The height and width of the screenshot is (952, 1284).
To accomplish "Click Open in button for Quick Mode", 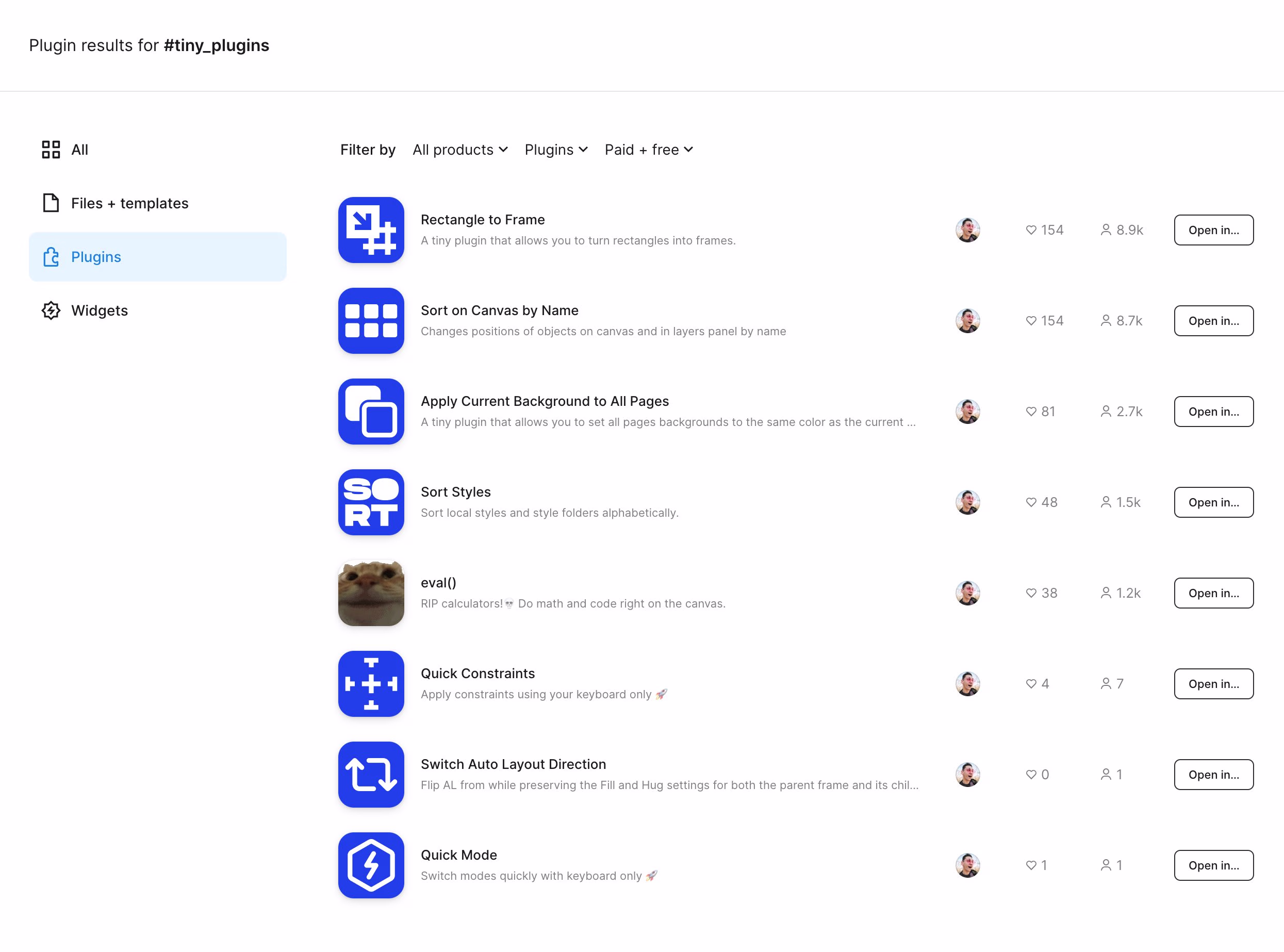I will click(x=1213, y=865).
